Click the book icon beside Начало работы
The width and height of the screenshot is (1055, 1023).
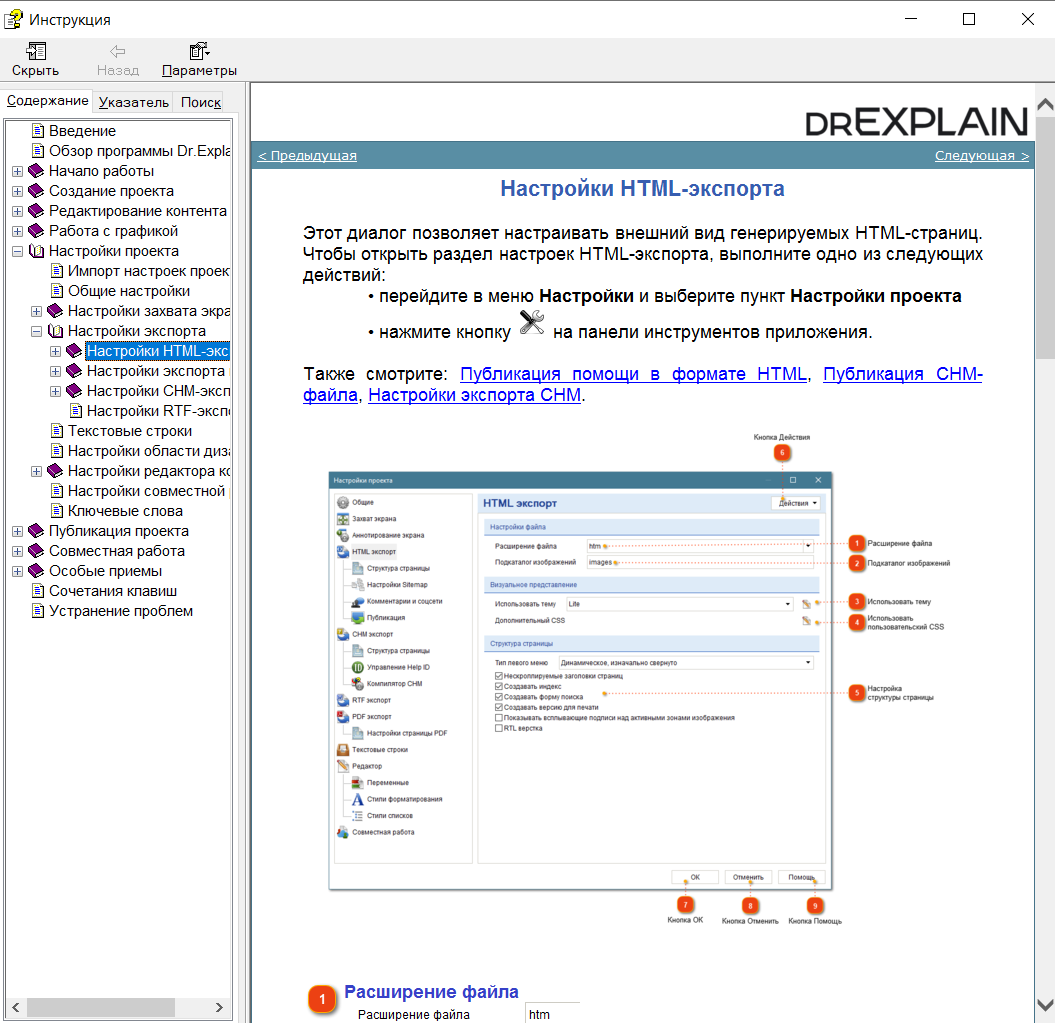[36, 171]
